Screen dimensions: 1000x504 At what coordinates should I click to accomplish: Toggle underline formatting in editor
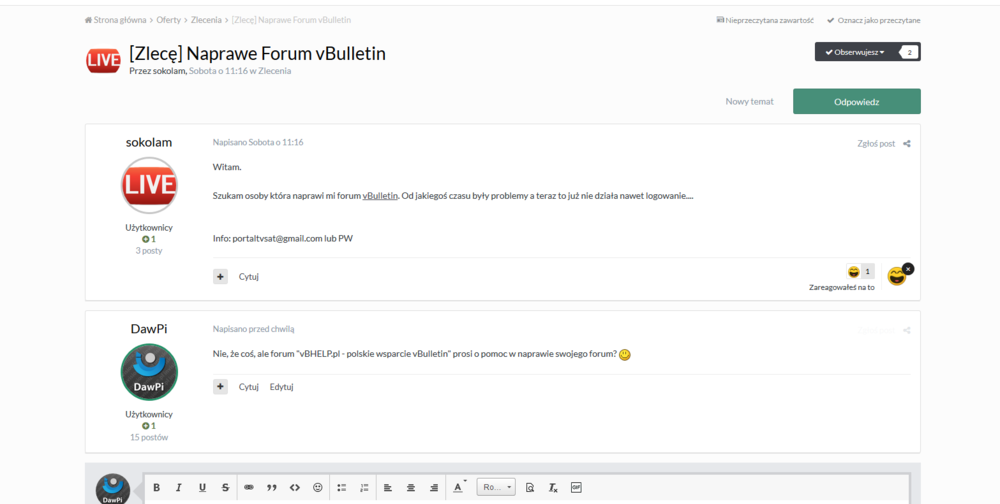click(202, 488)
